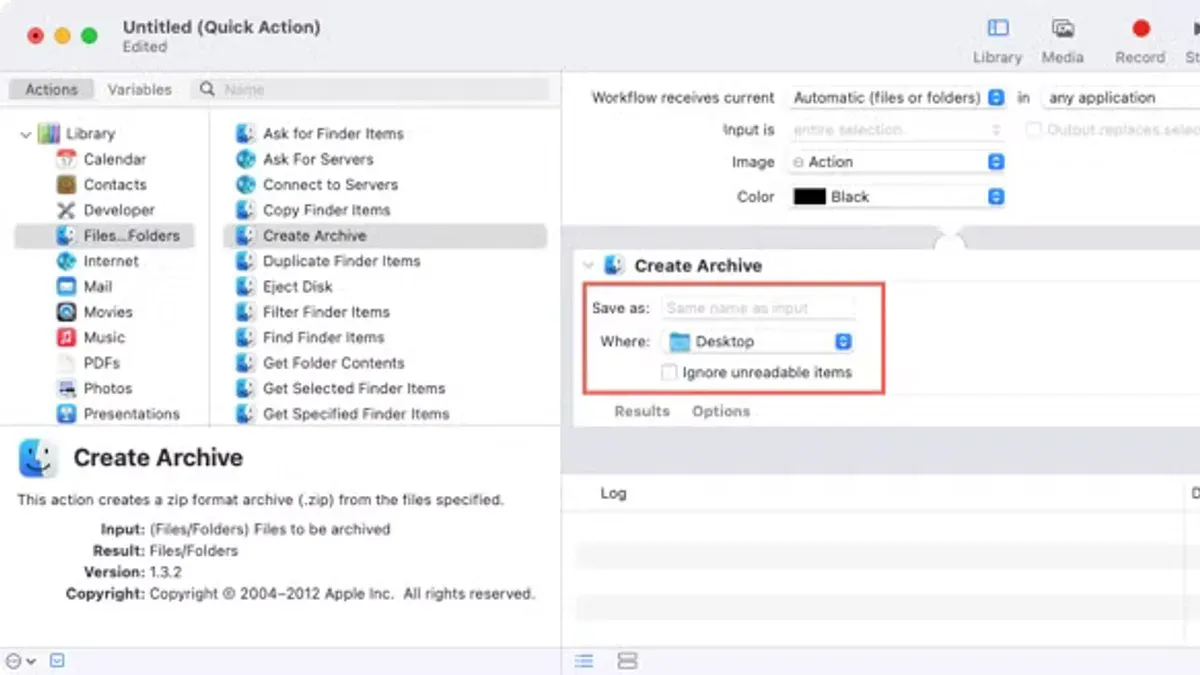Open the Image Action dropdown
1200x675 pixels.
tap(897, 162)
